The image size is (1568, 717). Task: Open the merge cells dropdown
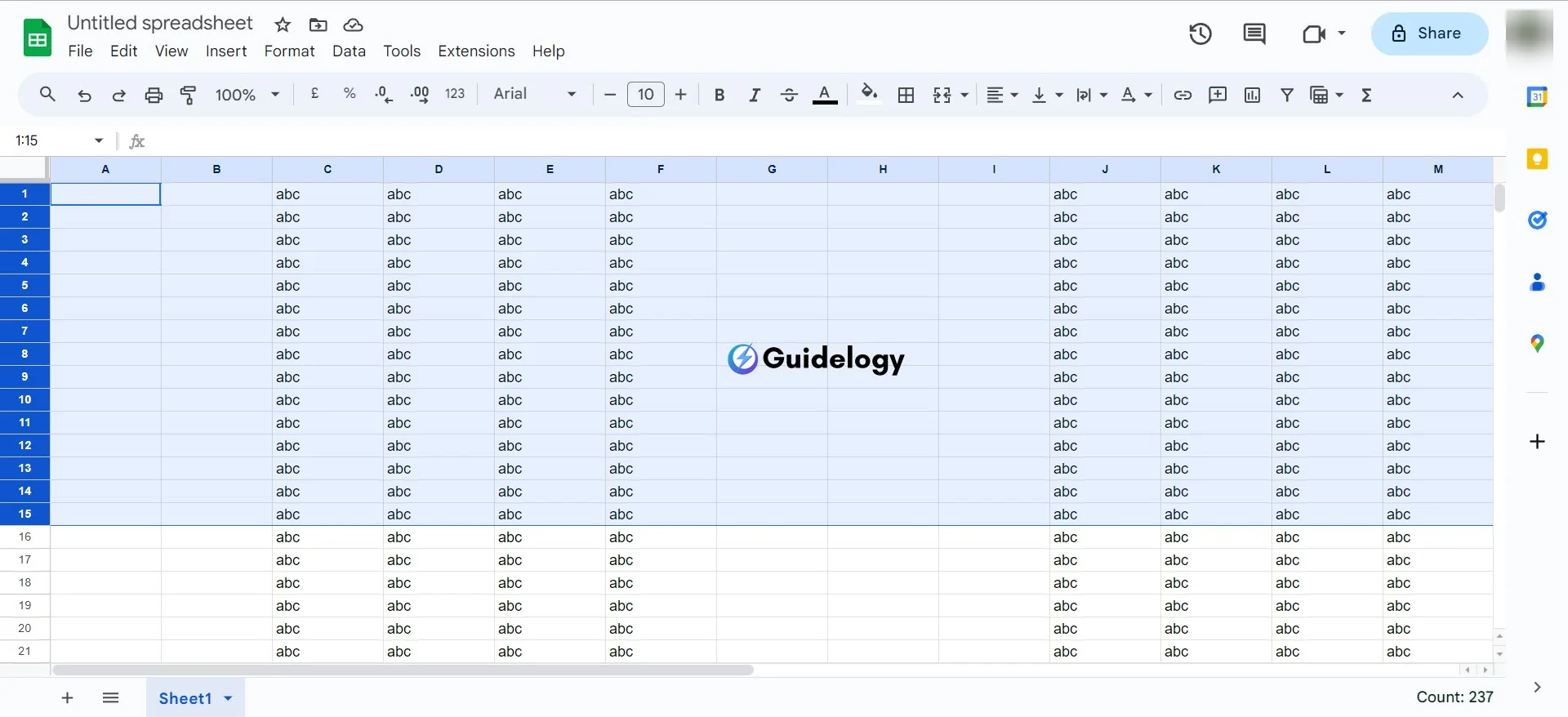[964, 96]
